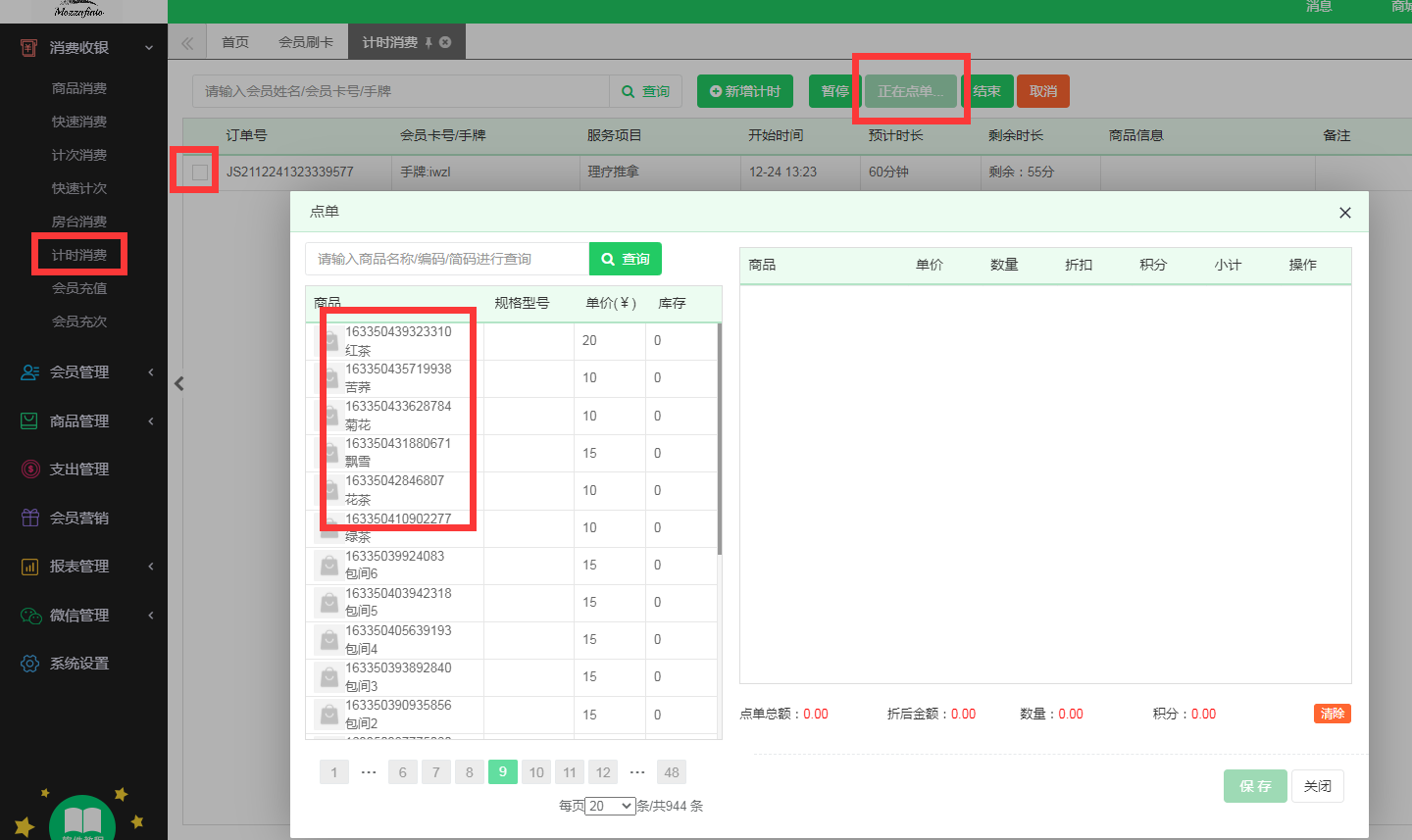Click green 查询 button in 点单 dialog
This screenshot has height=840, width=1412.
click(x=626, y=259)
